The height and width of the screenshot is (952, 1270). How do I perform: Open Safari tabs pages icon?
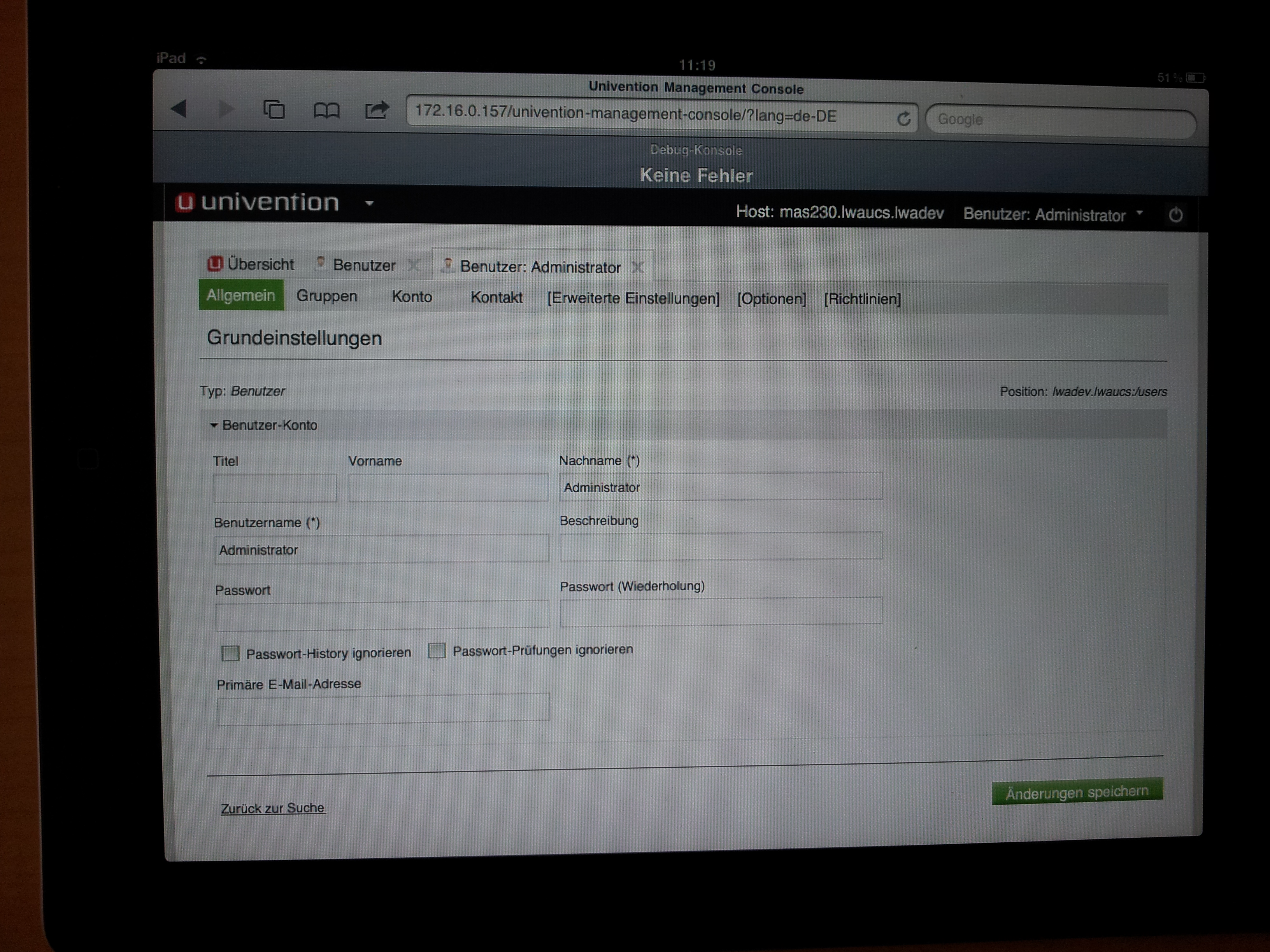click(x=274, y=109)
